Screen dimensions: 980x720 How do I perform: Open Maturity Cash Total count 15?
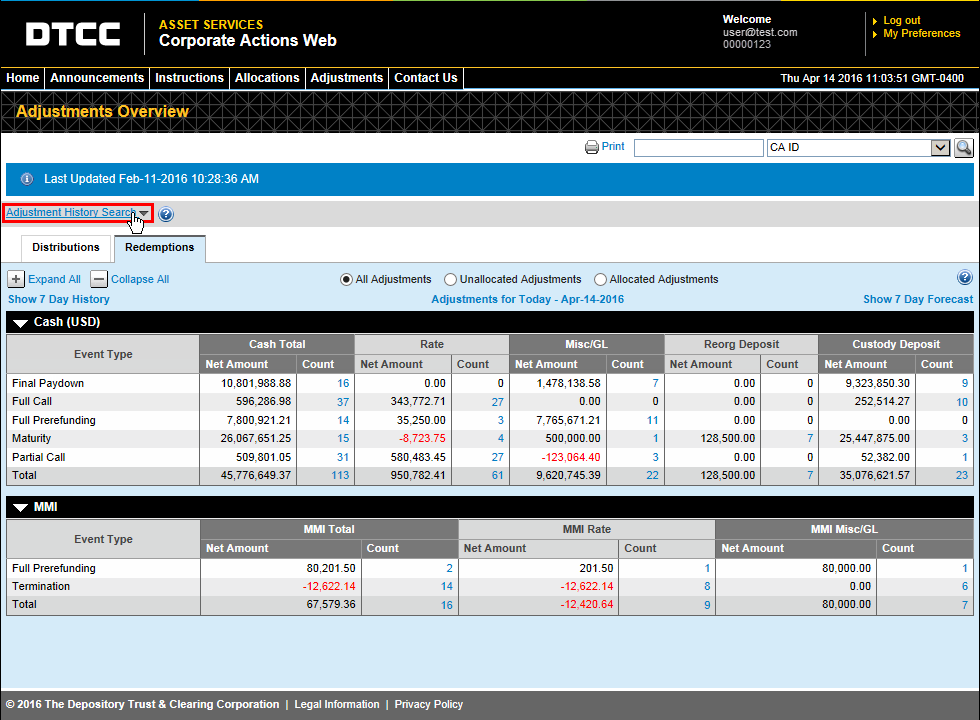pyautogui.click(x=343, y=439)
